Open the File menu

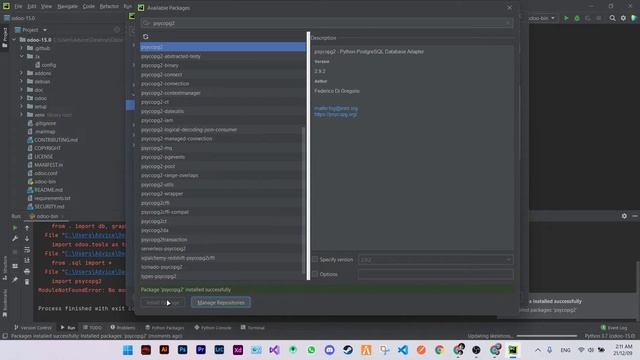(18, 6)
